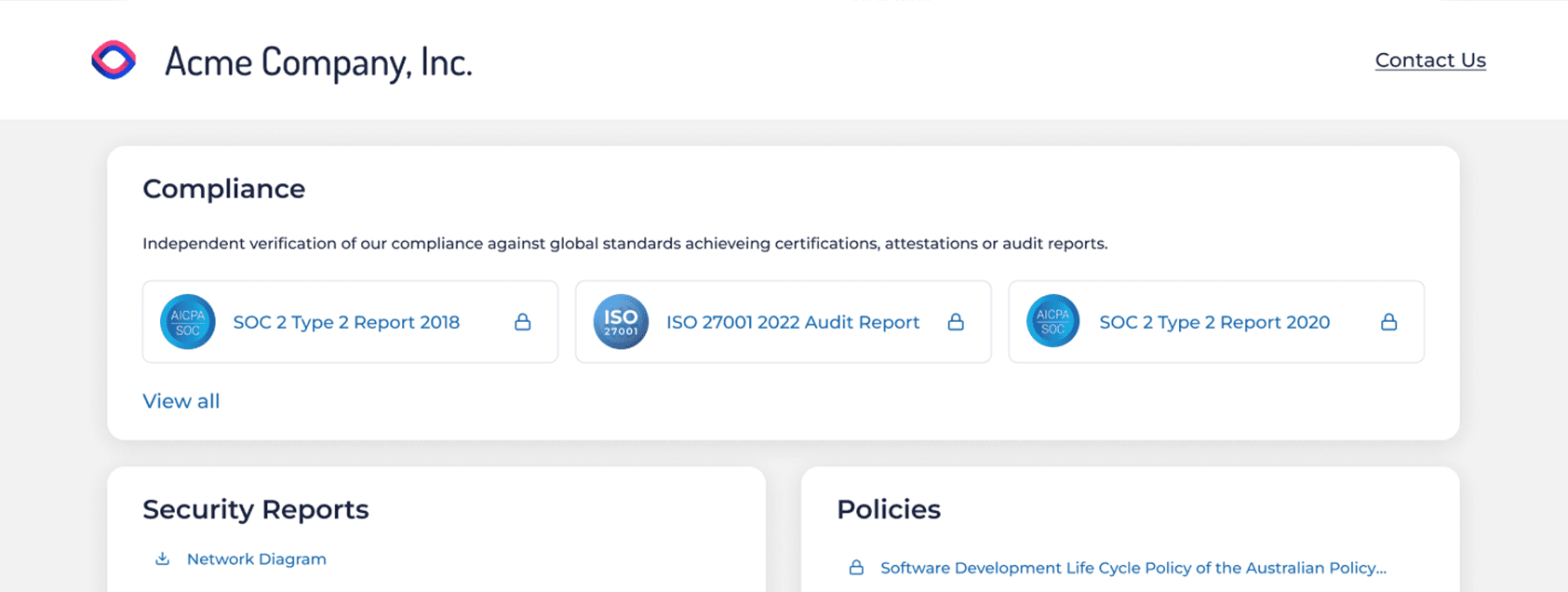1568x592 pixels.
Task: Click the Acme Company logo icon
Action: 114,61
